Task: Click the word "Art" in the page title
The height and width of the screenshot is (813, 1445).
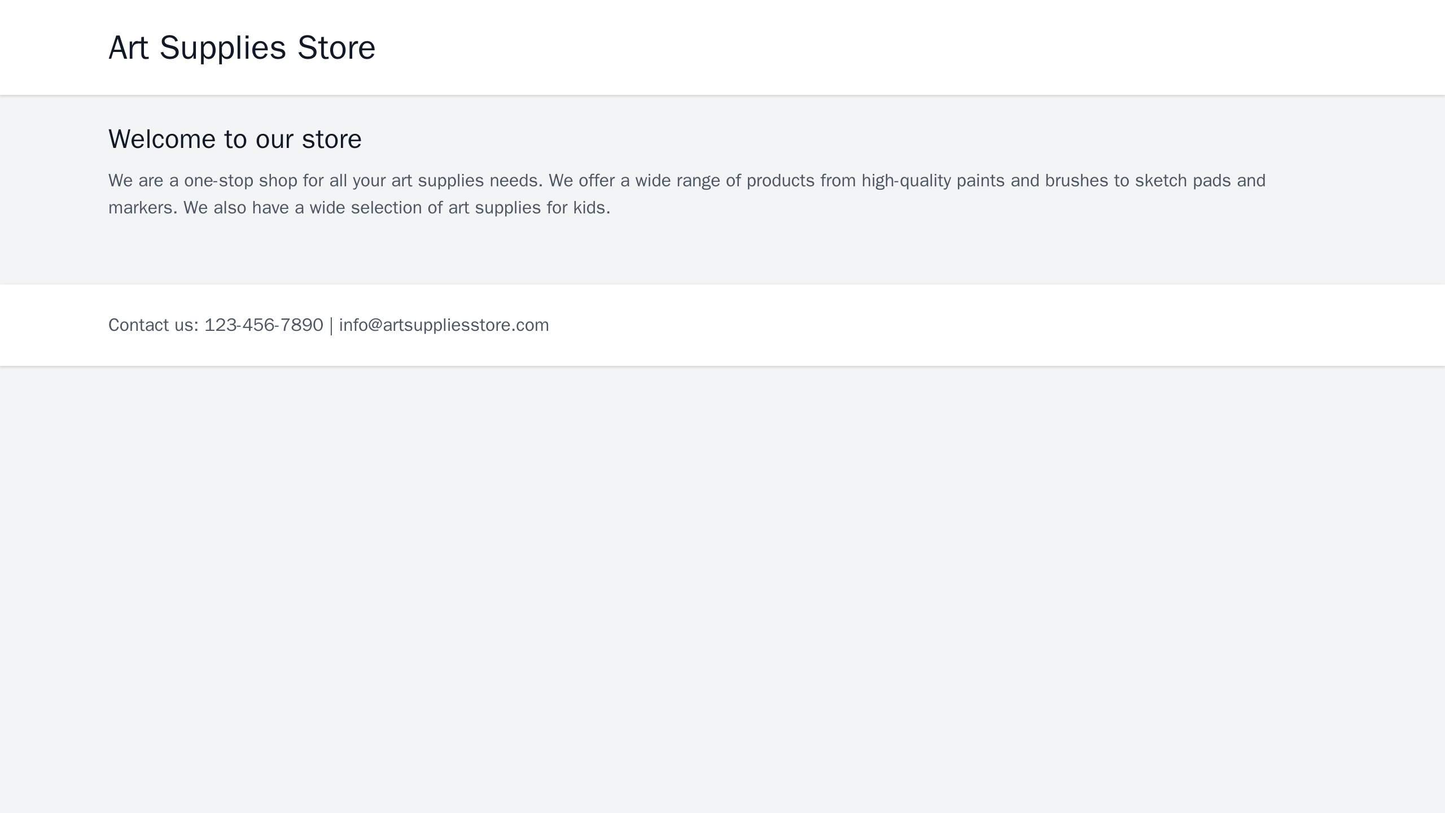Action: click(128, 48)
